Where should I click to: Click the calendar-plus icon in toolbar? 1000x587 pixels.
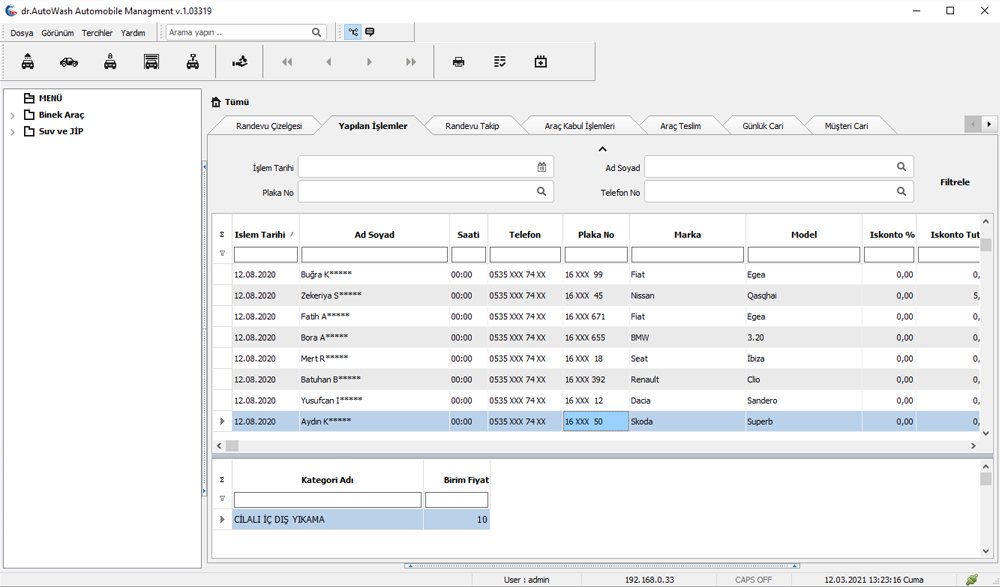540,62
